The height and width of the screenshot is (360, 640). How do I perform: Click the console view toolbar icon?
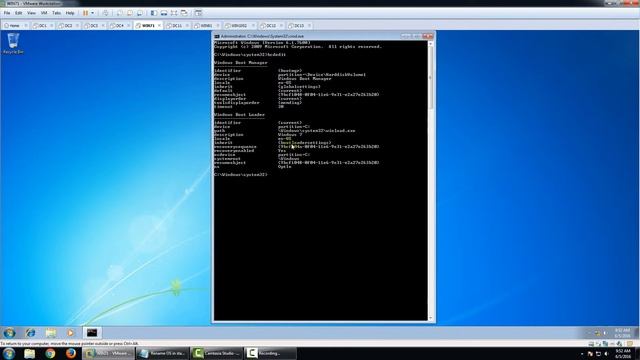[x=198, y=13]
